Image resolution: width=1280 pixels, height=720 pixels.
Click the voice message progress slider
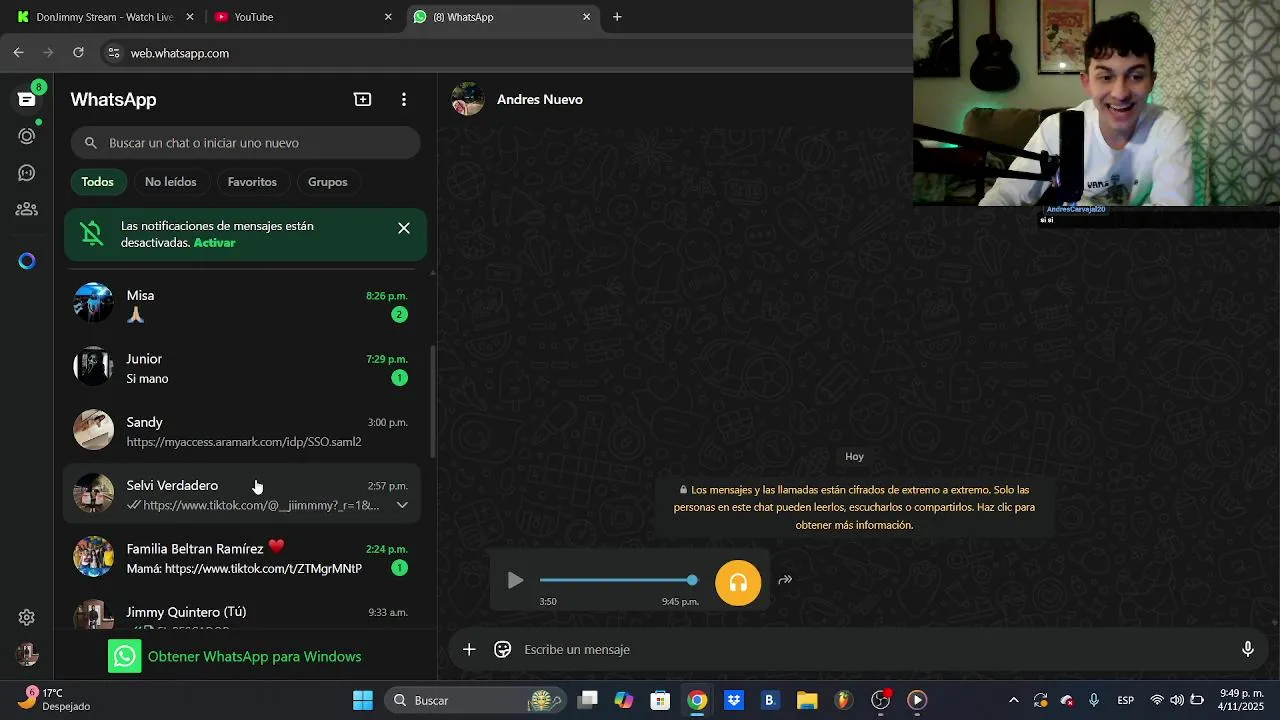click(x=618, y=580)
